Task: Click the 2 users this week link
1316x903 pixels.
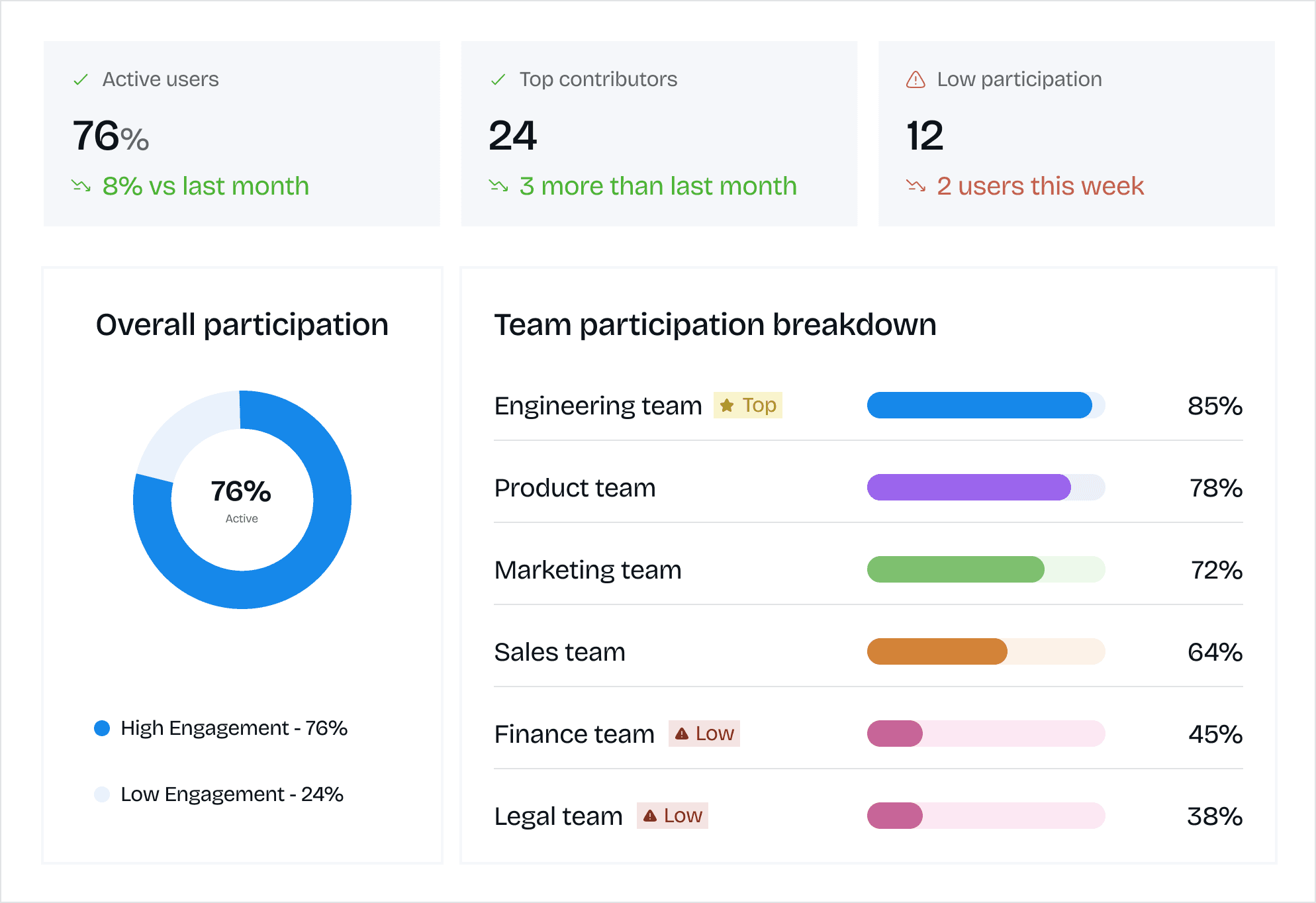Action: pos(1040,186)
